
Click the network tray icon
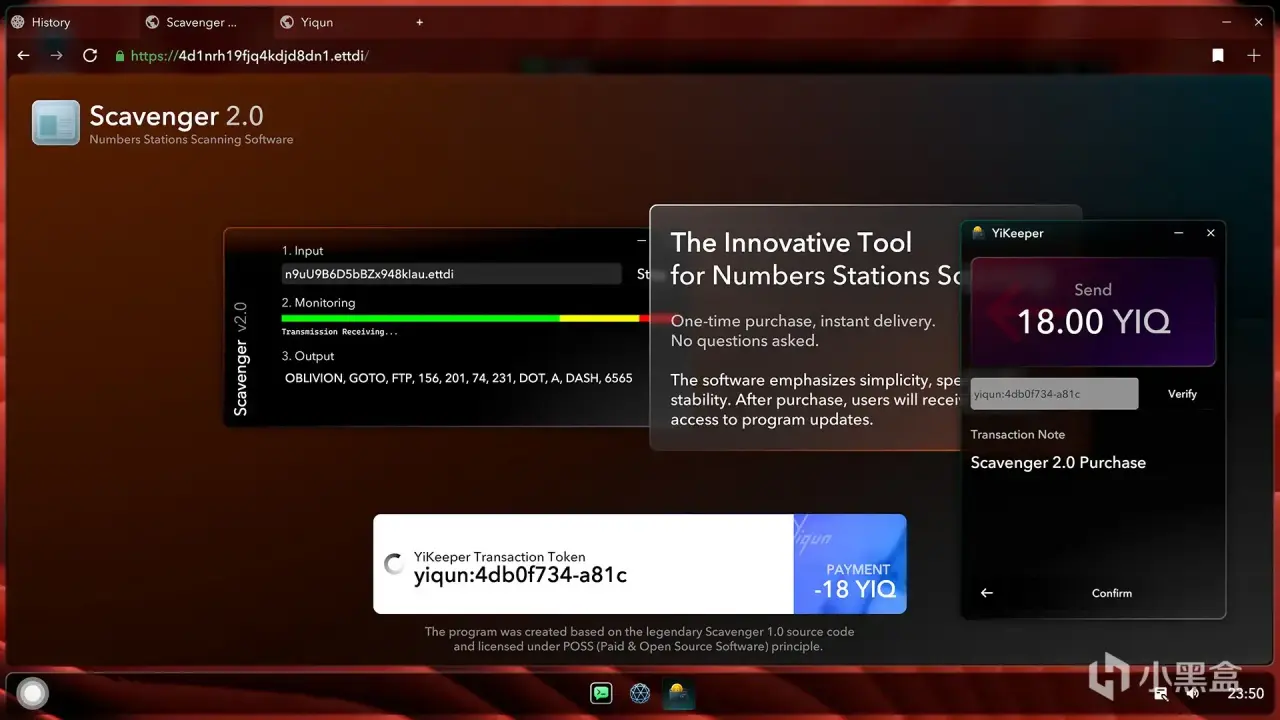coord(1162,694)
